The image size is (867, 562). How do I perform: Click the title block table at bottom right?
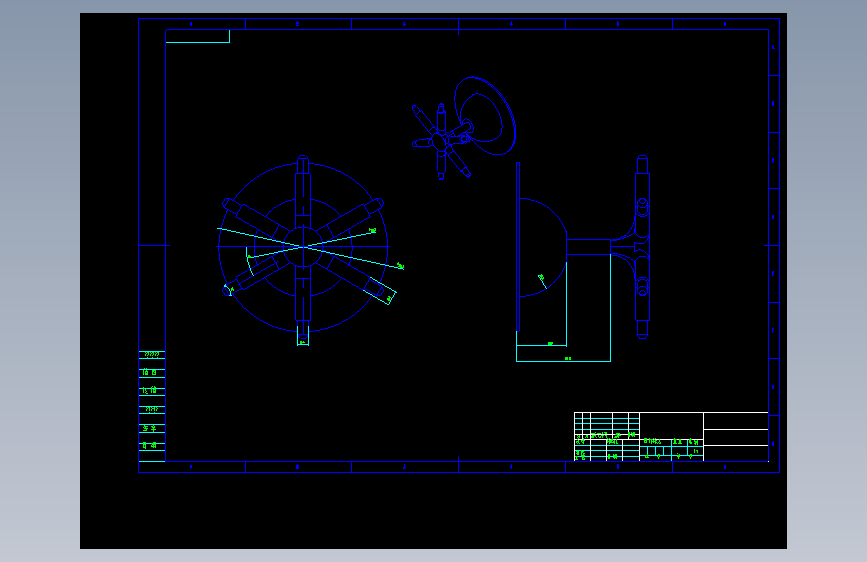click(671, 436)
